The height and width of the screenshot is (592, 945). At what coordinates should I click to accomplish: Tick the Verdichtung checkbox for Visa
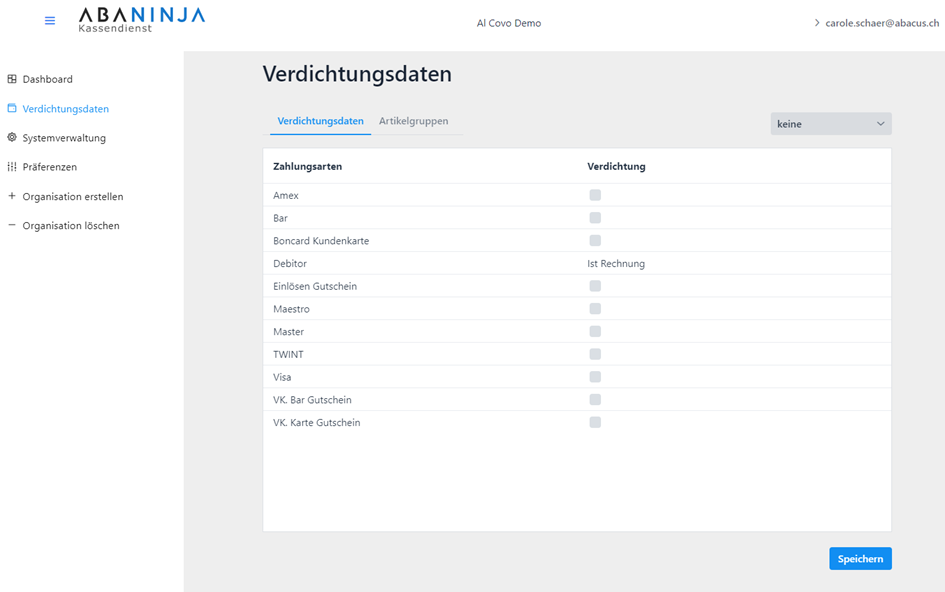click(x=595, y=377)
